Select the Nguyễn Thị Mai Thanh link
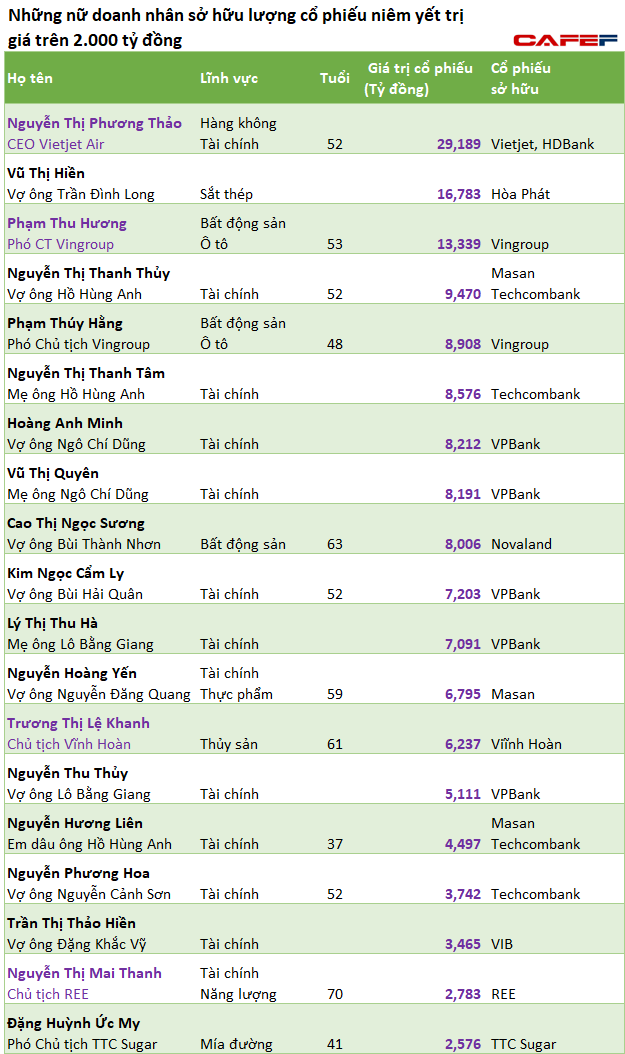This screenshot has width=625, height=1054. point(84,973)
